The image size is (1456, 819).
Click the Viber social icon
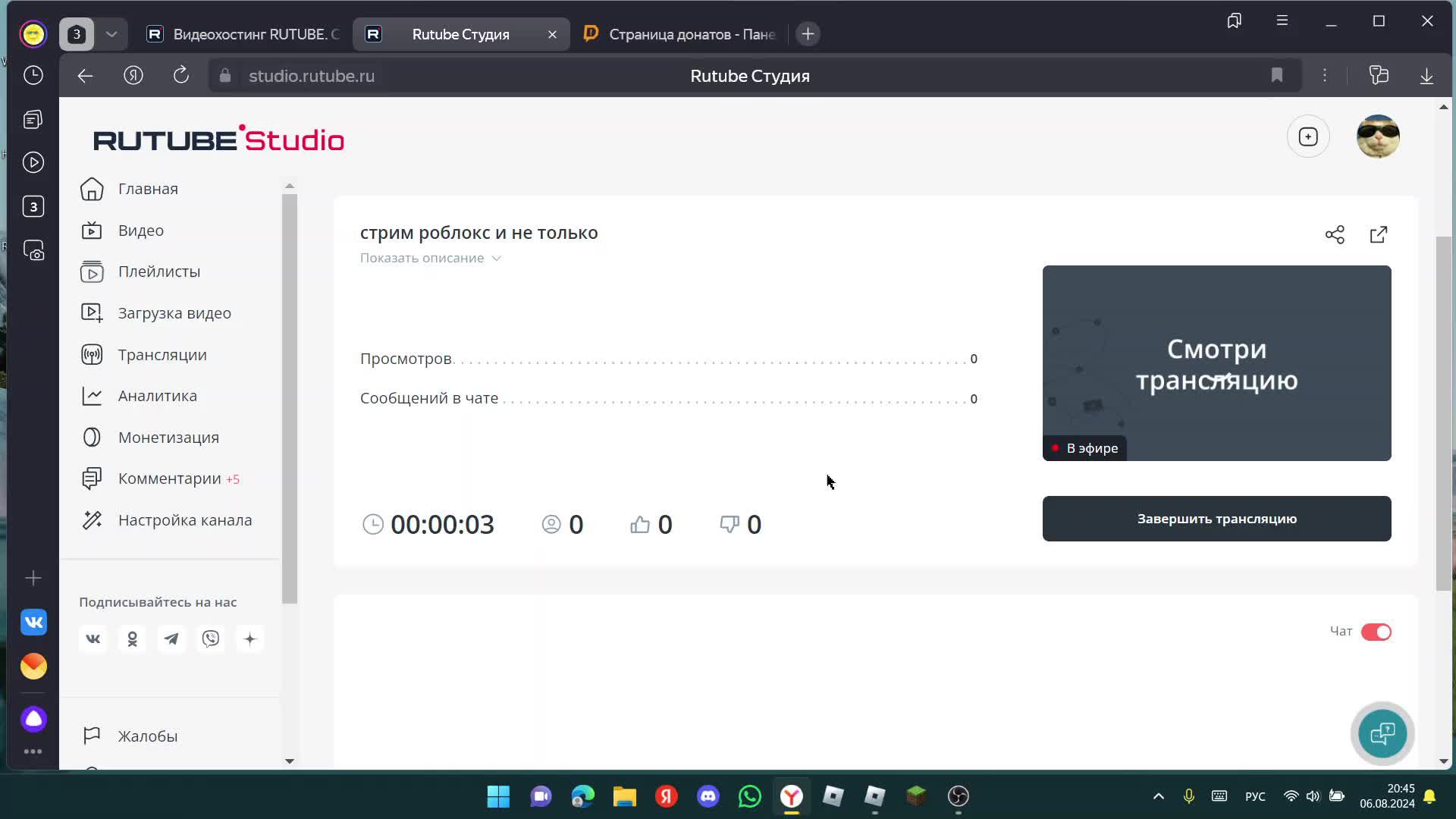(x=211, y=639)
